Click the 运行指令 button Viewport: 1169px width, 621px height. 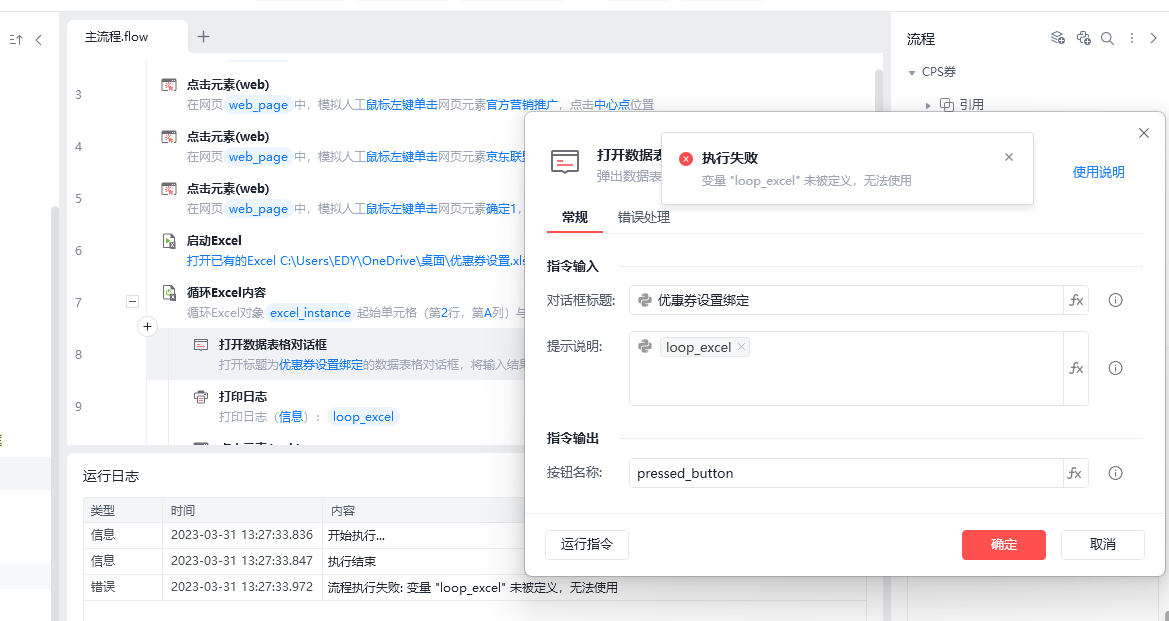point(587,545)
